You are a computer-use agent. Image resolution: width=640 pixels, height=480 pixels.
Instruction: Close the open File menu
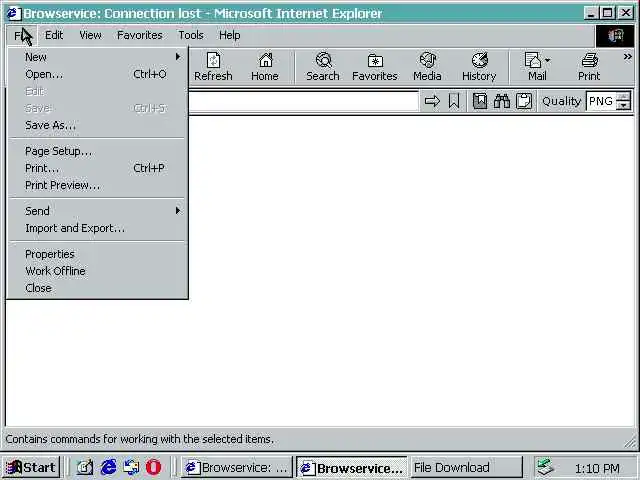pos(21,36)
